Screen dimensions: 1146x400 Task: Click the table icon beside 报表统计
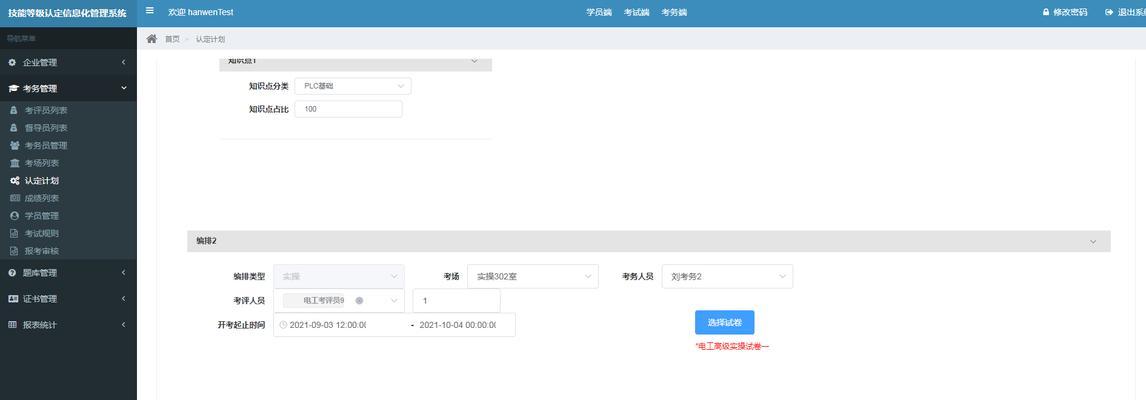coord(12,325)
